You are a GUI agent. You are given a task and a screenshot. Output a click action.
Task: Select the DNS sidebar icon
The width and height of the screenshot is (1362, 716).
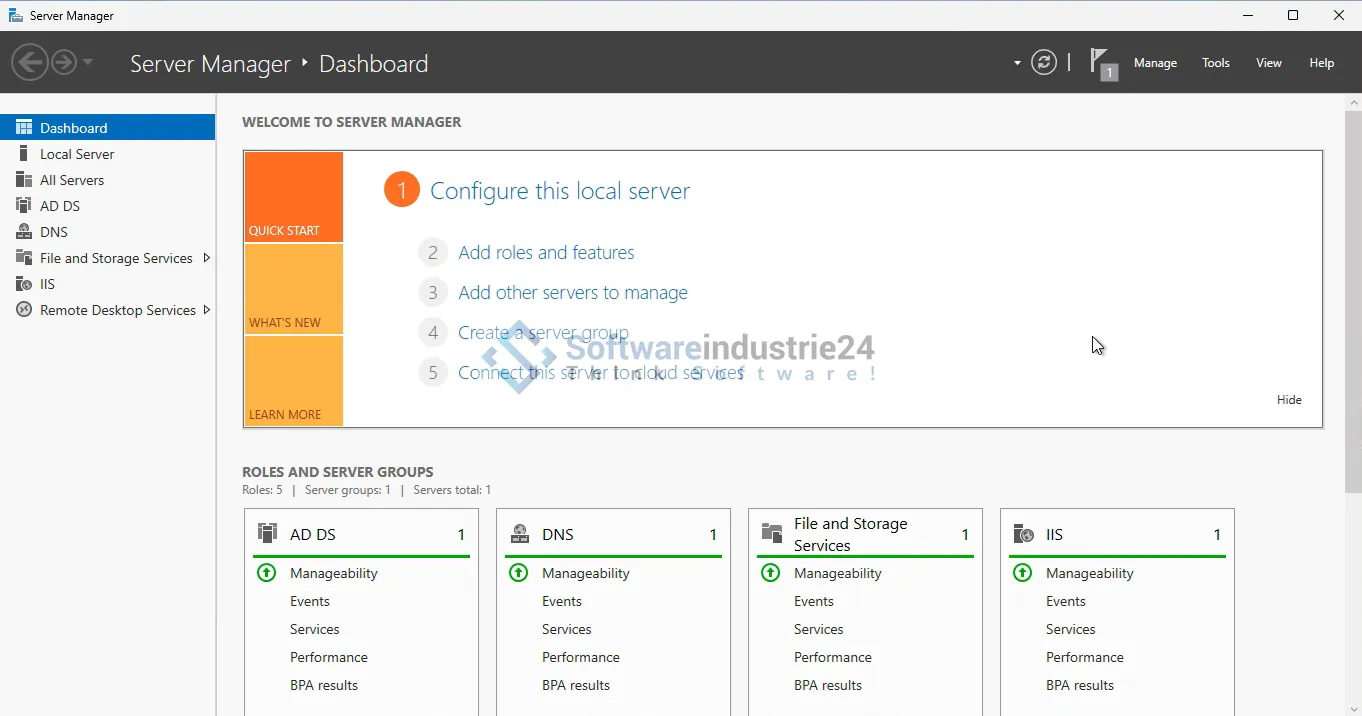pos(24,232)
